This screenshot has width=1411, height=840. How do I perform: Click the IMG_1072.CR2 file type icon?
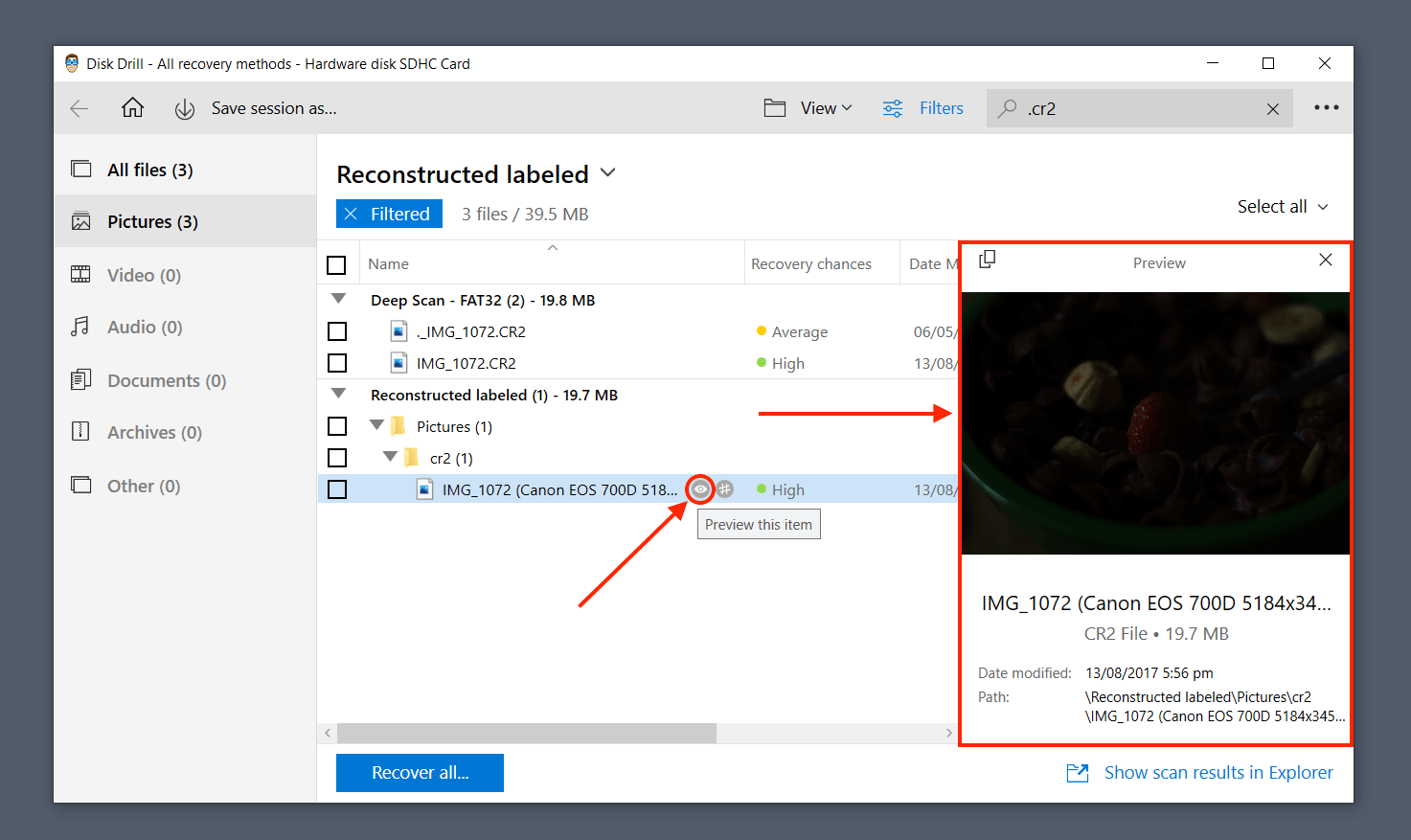click(398, 363)
